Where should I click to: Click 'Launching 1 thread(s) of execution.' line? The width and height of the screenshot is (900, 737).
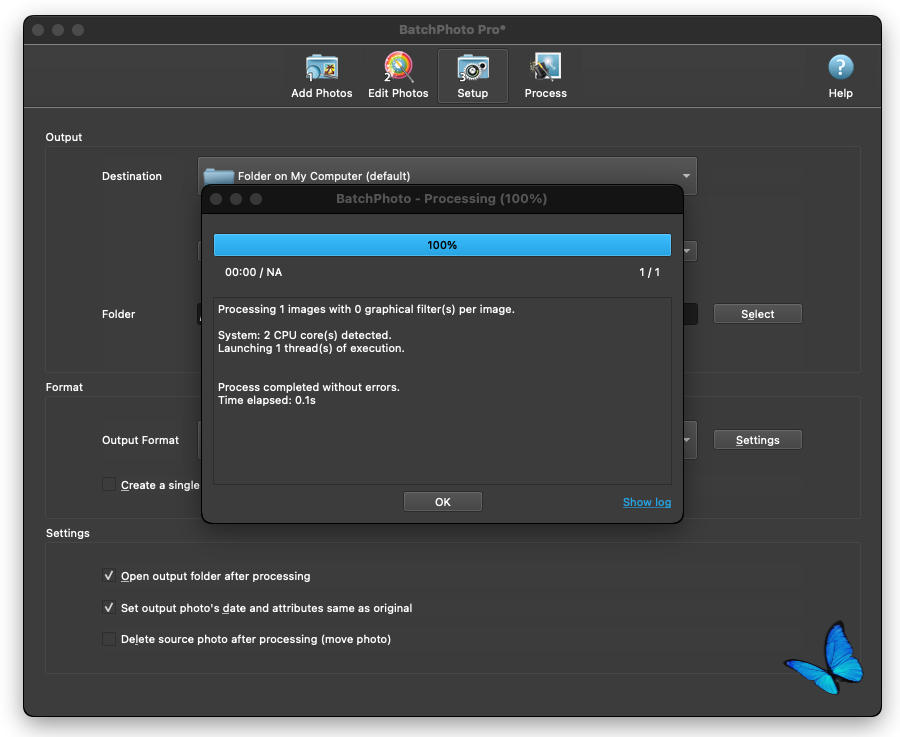(x=311, y=348)
